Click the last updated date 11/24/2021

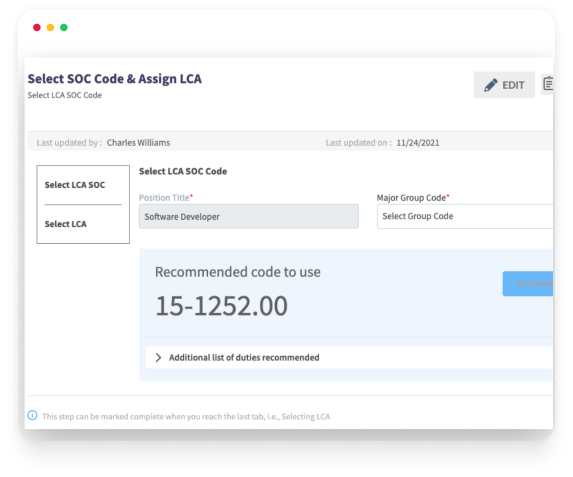[x=418, y=143]
